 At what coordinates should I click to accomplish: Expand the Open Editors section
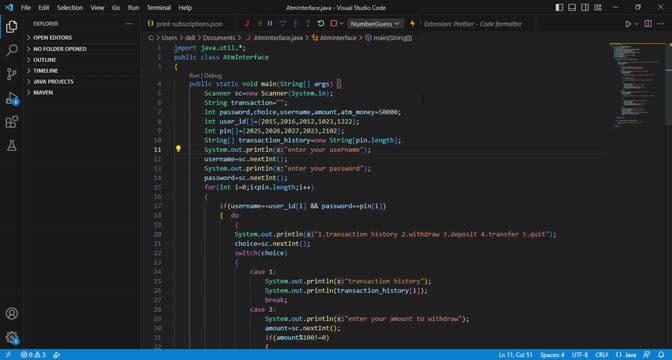(81, 38)
